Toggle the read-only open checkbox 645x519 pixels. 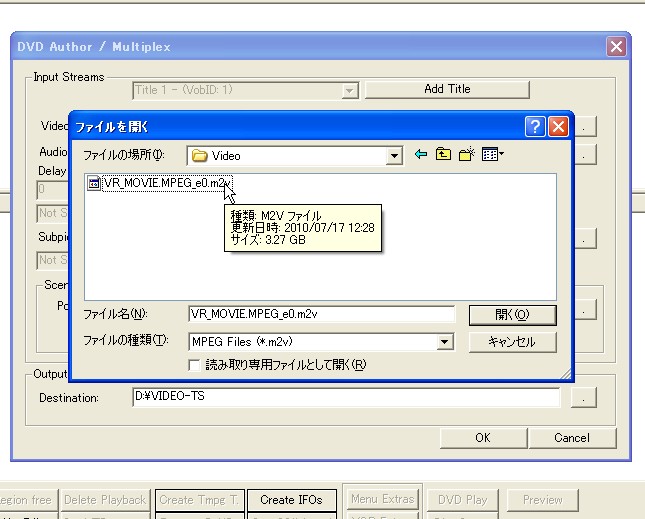(194, 365)
